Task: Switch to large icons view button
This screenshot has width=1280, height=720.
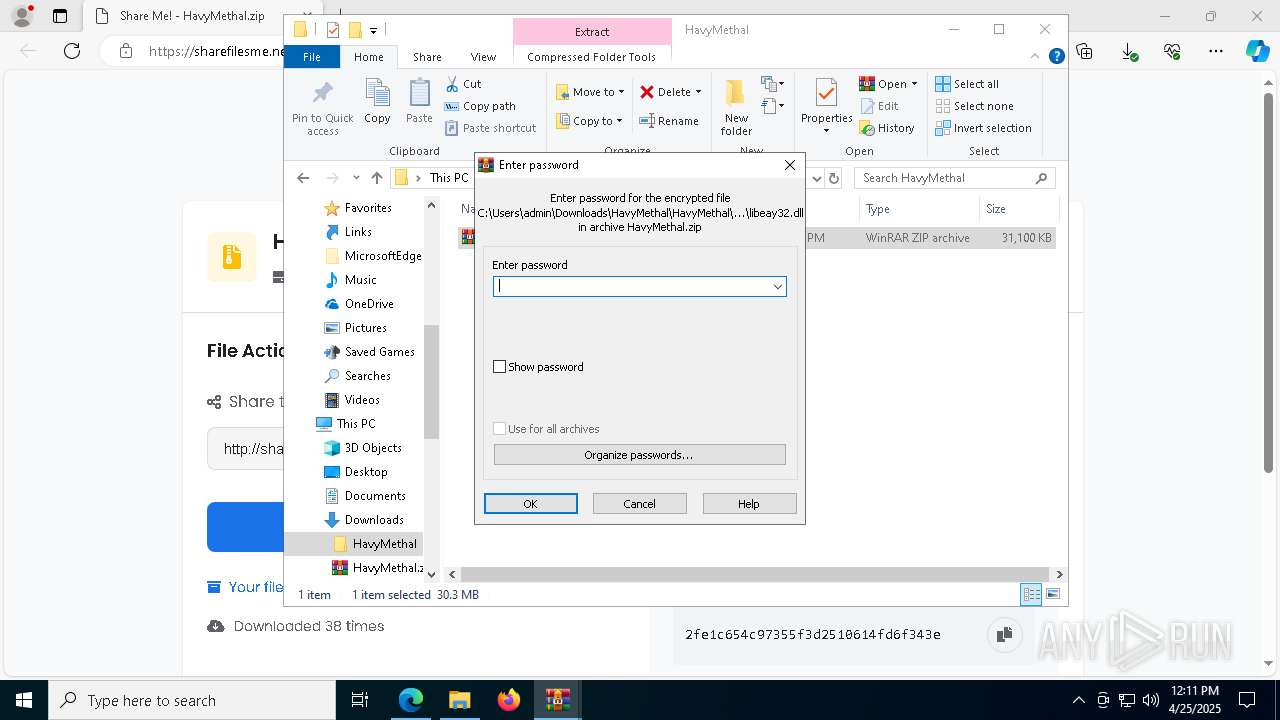Action: coord(1052,594)
